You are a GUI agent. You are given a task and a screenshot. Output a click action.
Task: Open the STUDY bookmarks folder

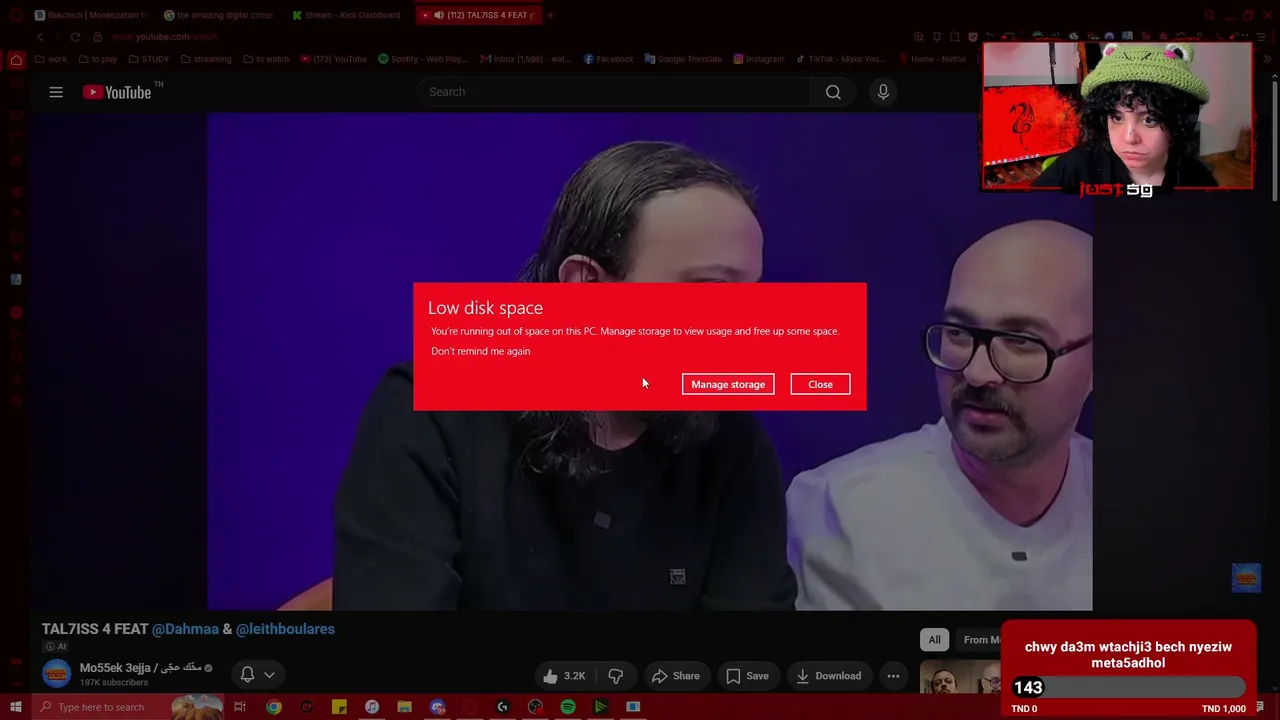[x=149, y=59]
